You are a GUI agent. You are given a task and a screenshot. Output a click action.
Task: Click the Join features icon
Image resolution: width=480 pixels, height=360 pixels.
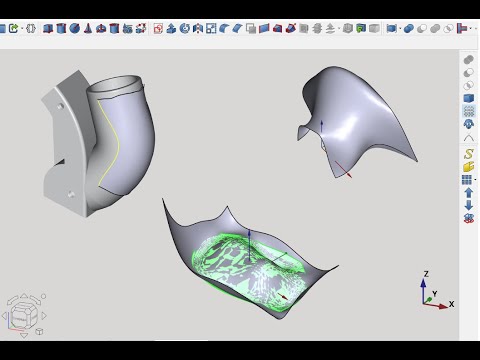pyautogui.click(x=462, y=28)
